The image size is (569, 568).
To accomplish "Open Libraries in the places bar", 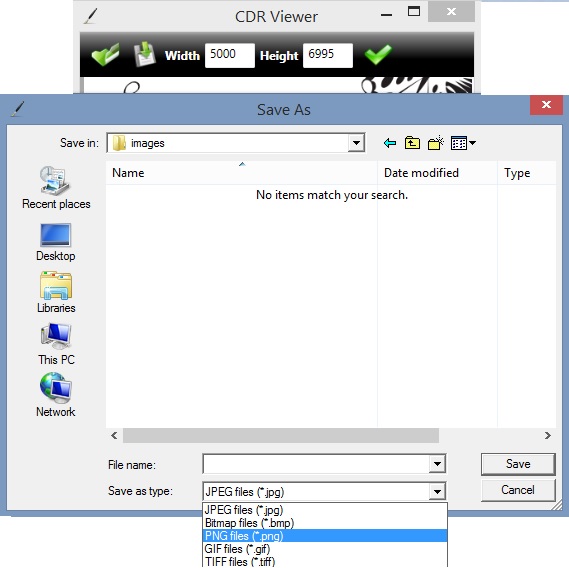I will 56,293.
